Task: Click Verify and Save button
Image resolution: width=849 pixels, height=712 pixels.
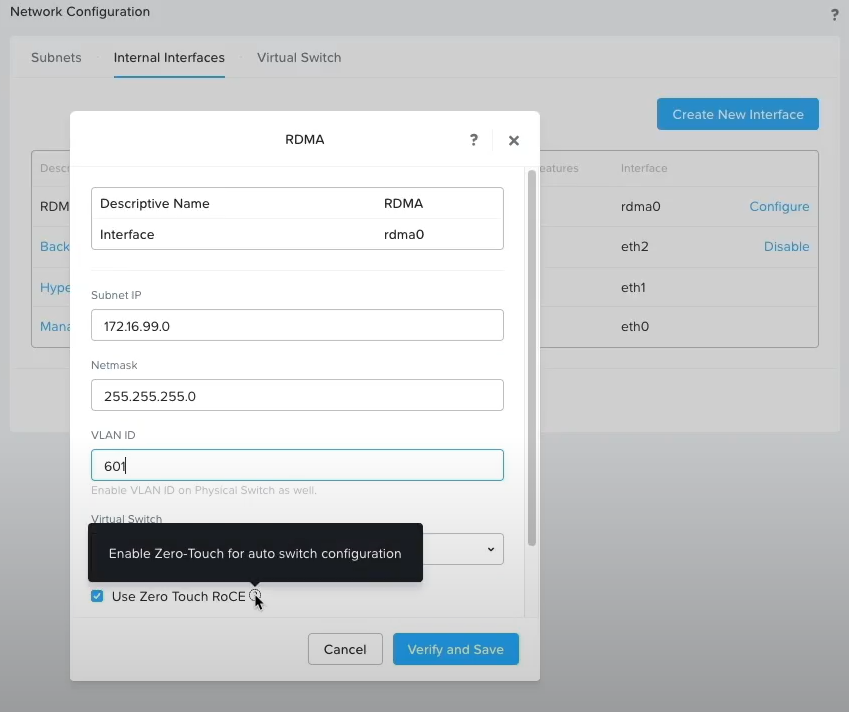Action: [x=455, y=649]
